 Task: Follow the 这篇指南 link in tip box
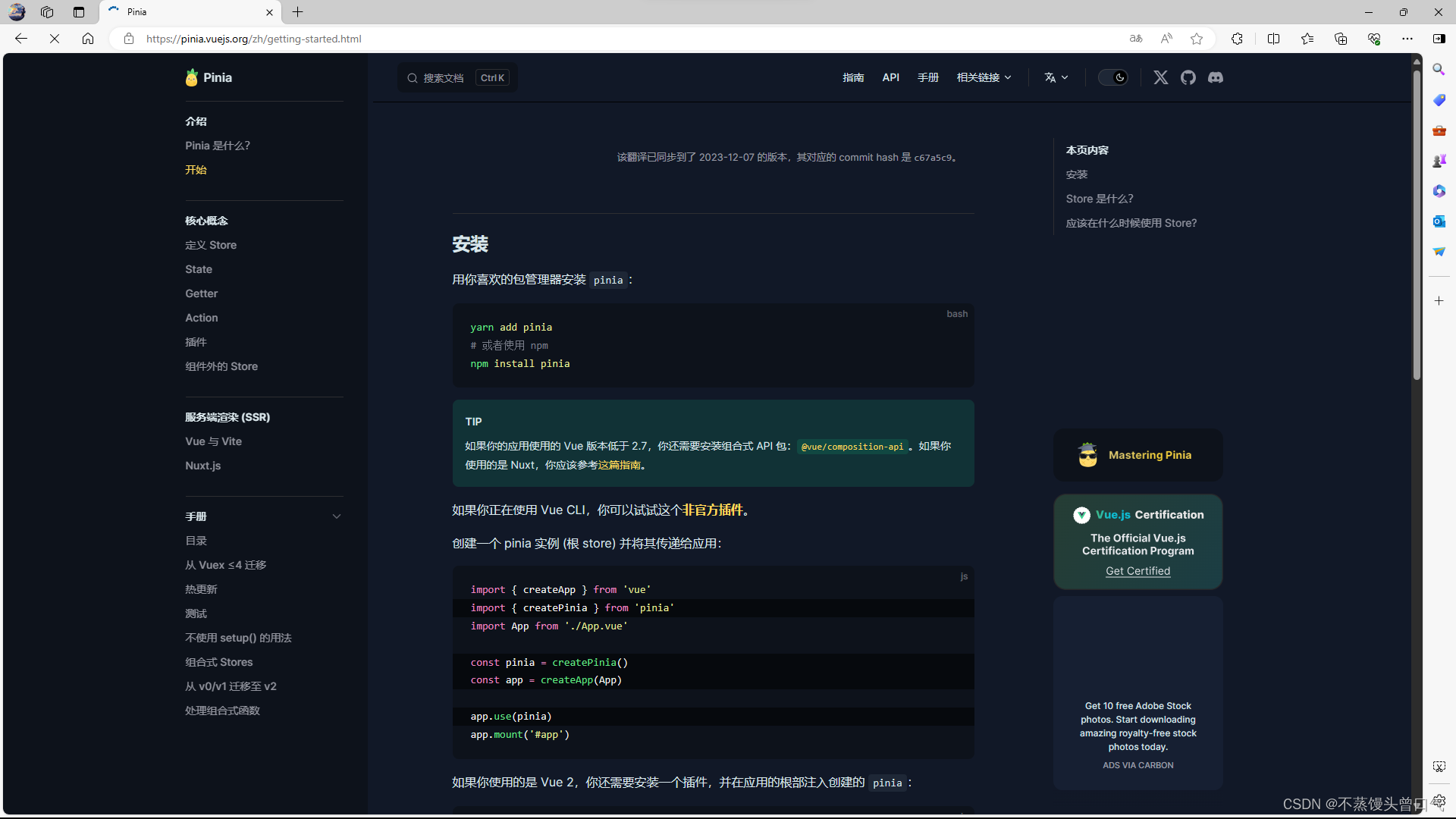coord(620,465)
